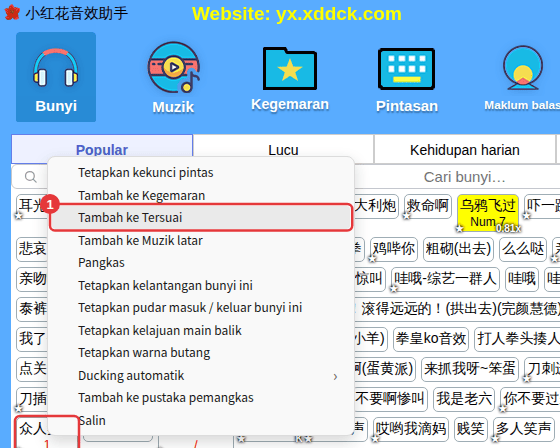Open the Muzik disc icon section
The width and height of the screenshot is (560, 448).
pyautogui.click(x=173, y=78)
